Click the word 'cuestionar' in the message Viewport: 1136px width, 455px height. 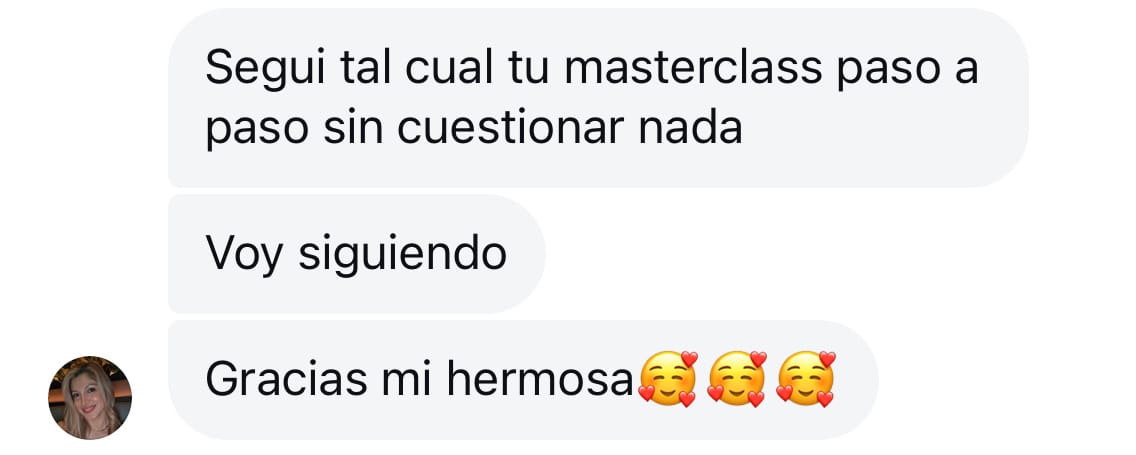pyautogui.click(x=511, y=128)
